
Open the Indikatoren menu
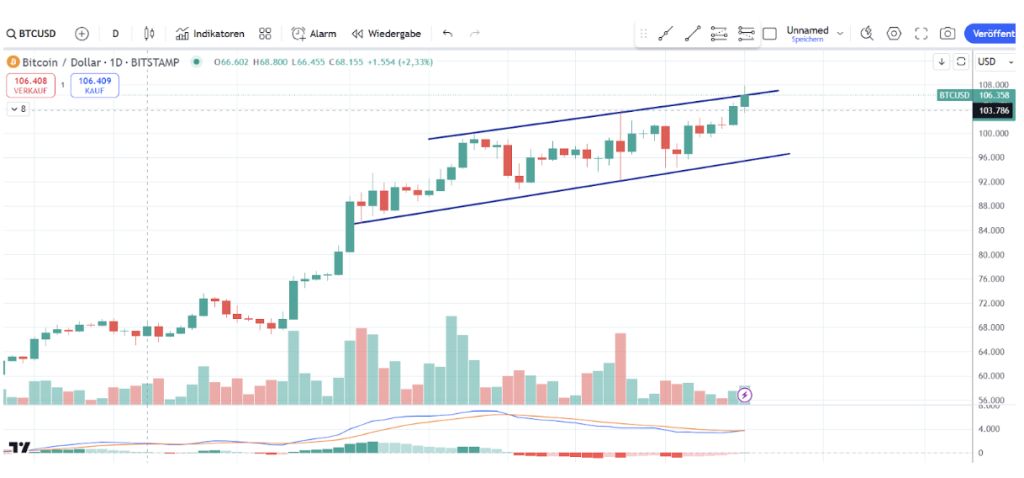click(210, 33)
